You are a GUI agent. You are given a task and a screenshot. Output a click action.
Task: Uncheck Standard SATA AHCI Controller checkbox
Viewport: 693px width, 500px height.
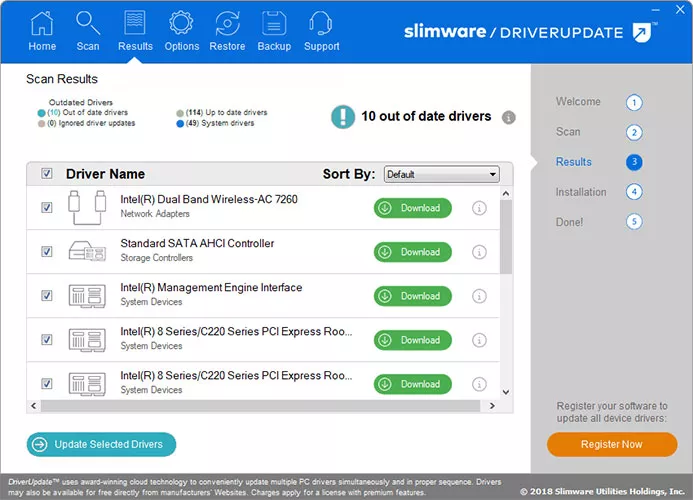coord(46,252)
